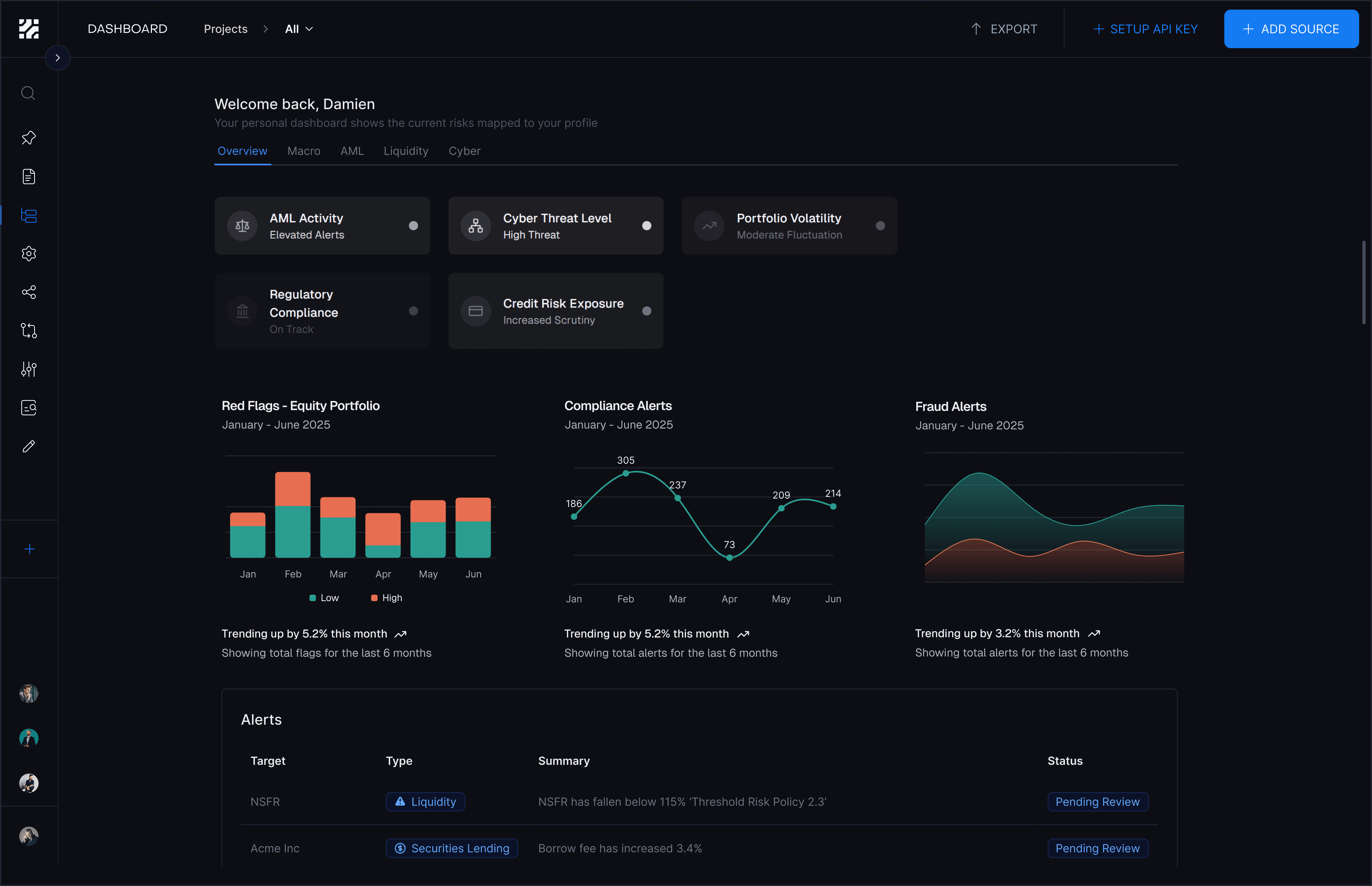This screenshot has height=886, width=1372.
Task: Open the bottom profile avatar
Action: pos(29,836)
